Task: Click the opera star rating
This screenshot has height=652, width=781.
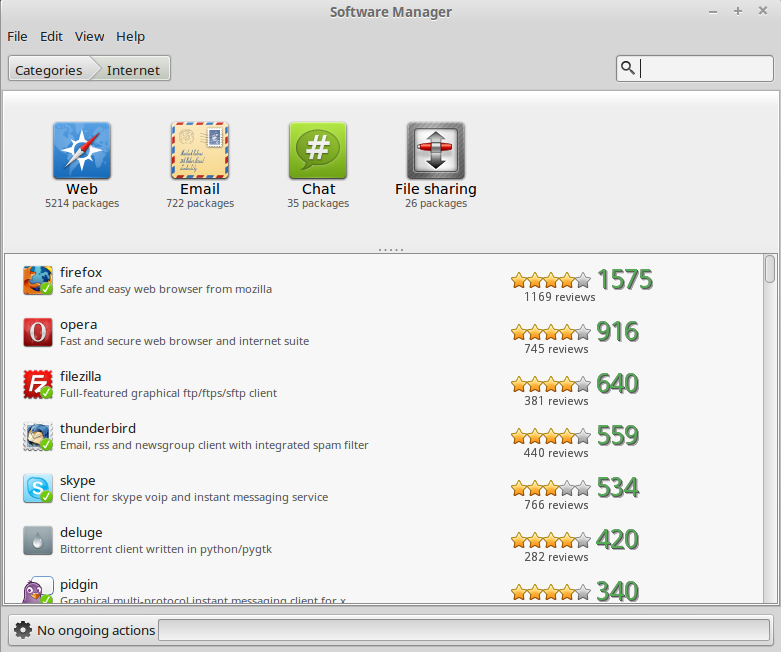Action: [x=551, y=332]
